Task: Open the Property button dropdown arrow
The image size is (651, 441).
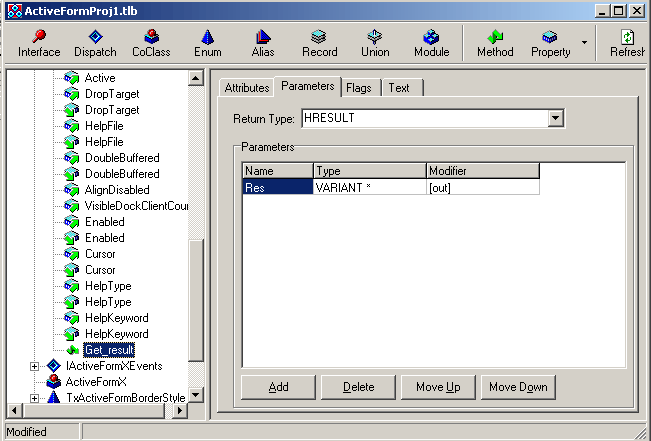Action: (x=584, y=43)
